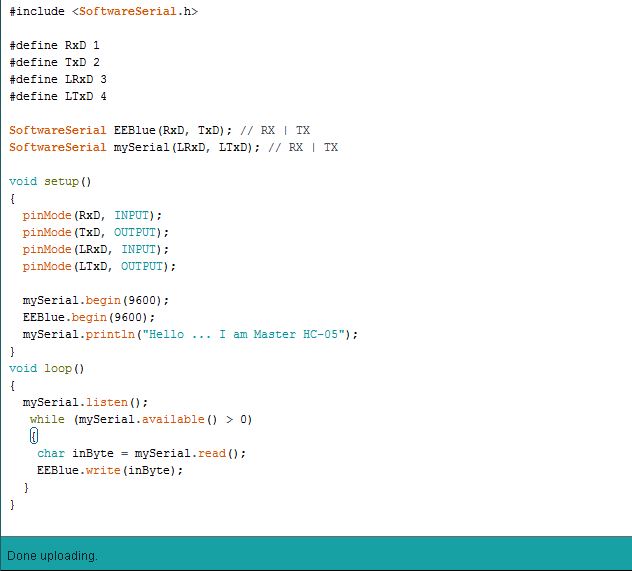Click the '#define RxD 1' line
Viewport: 632px width, 571px height.
pos(54,45)
